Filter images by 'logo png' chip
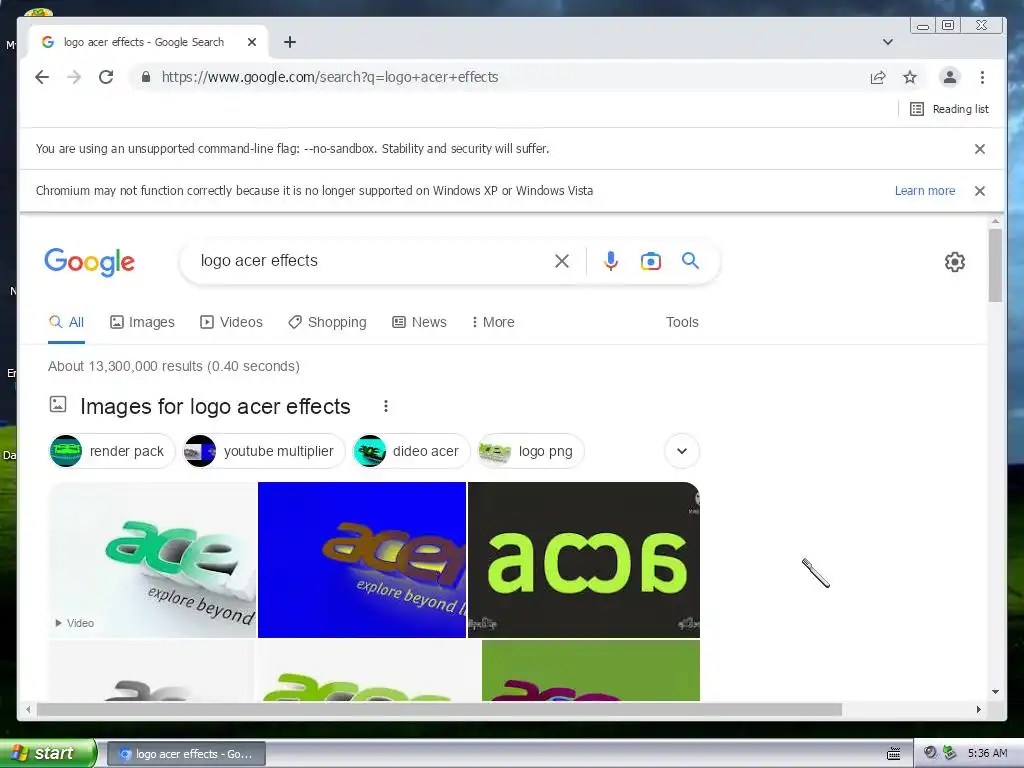 [x=531, y=451]
